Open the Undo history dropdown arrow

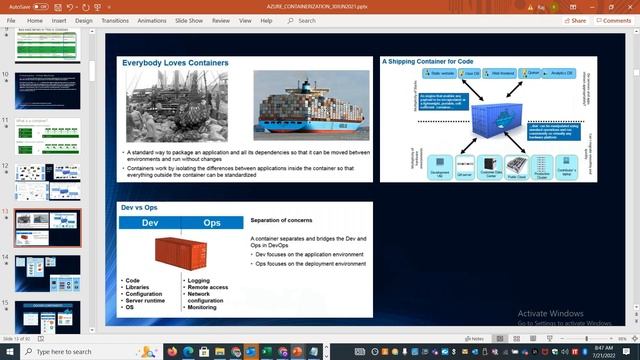pyautogui.click(x=77, y=7)
